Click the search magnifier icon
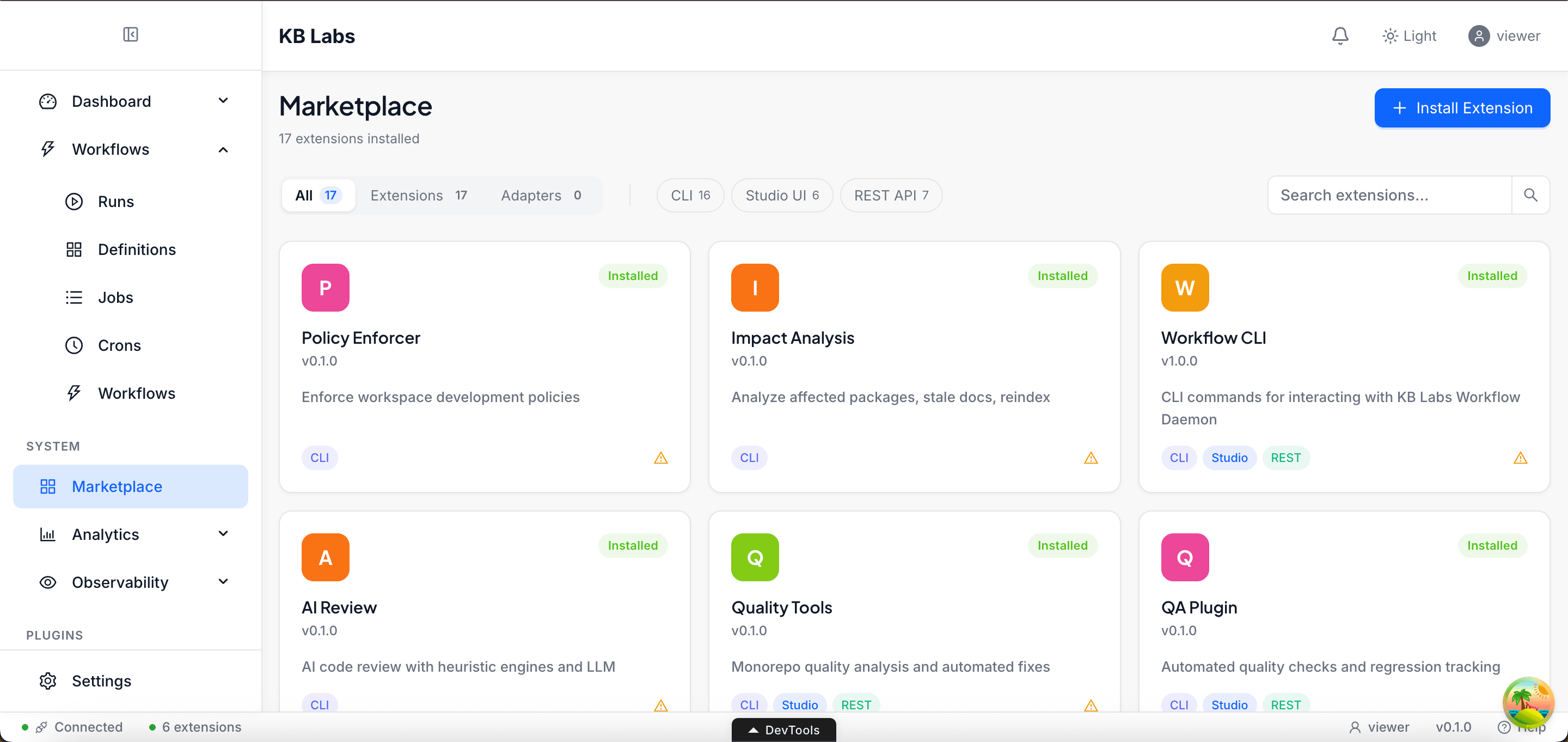Viewport: 1568px width, 742px height. tap(1530, 195)
